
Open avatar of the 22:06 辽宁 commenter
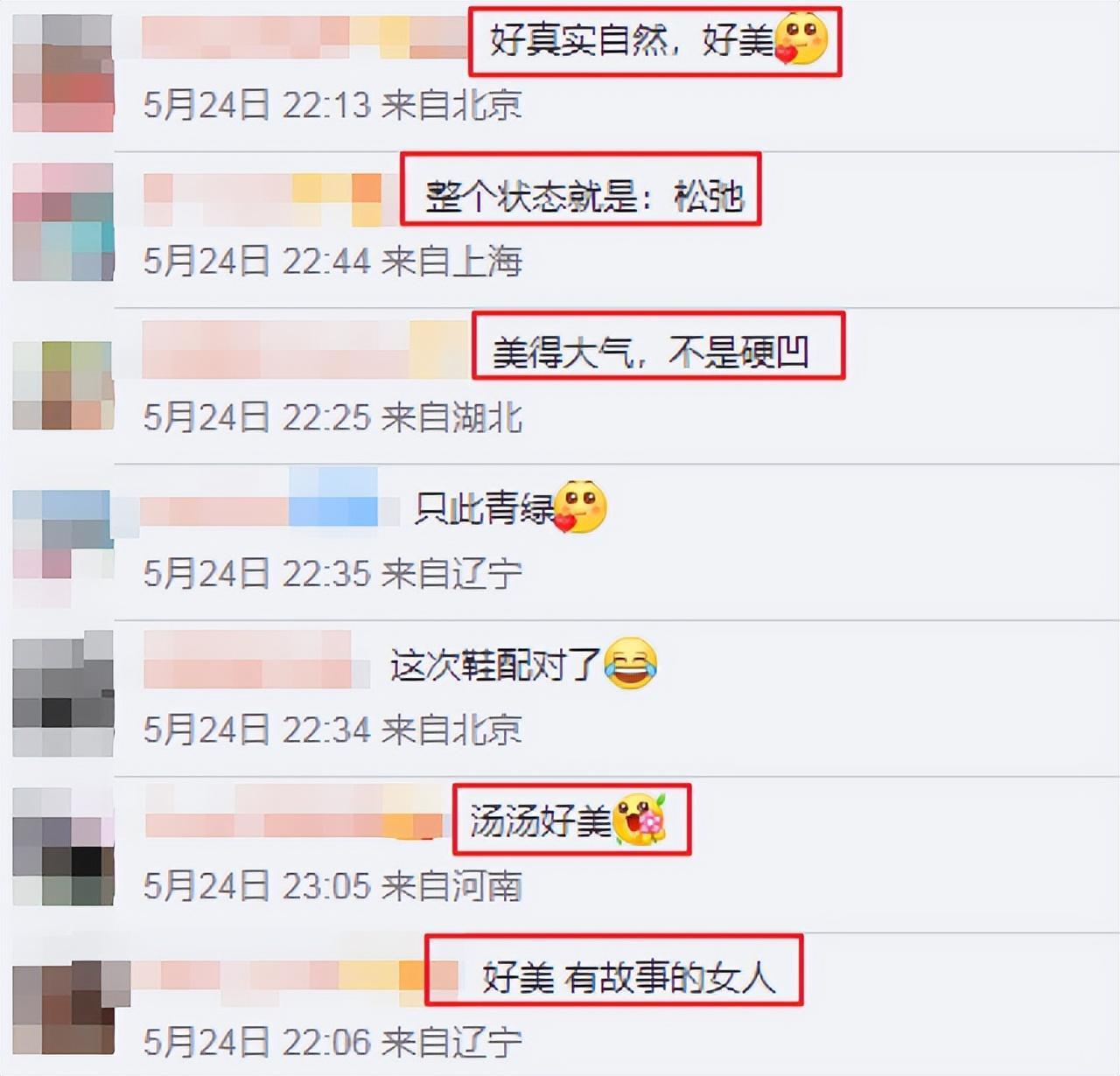[63, 1008]
